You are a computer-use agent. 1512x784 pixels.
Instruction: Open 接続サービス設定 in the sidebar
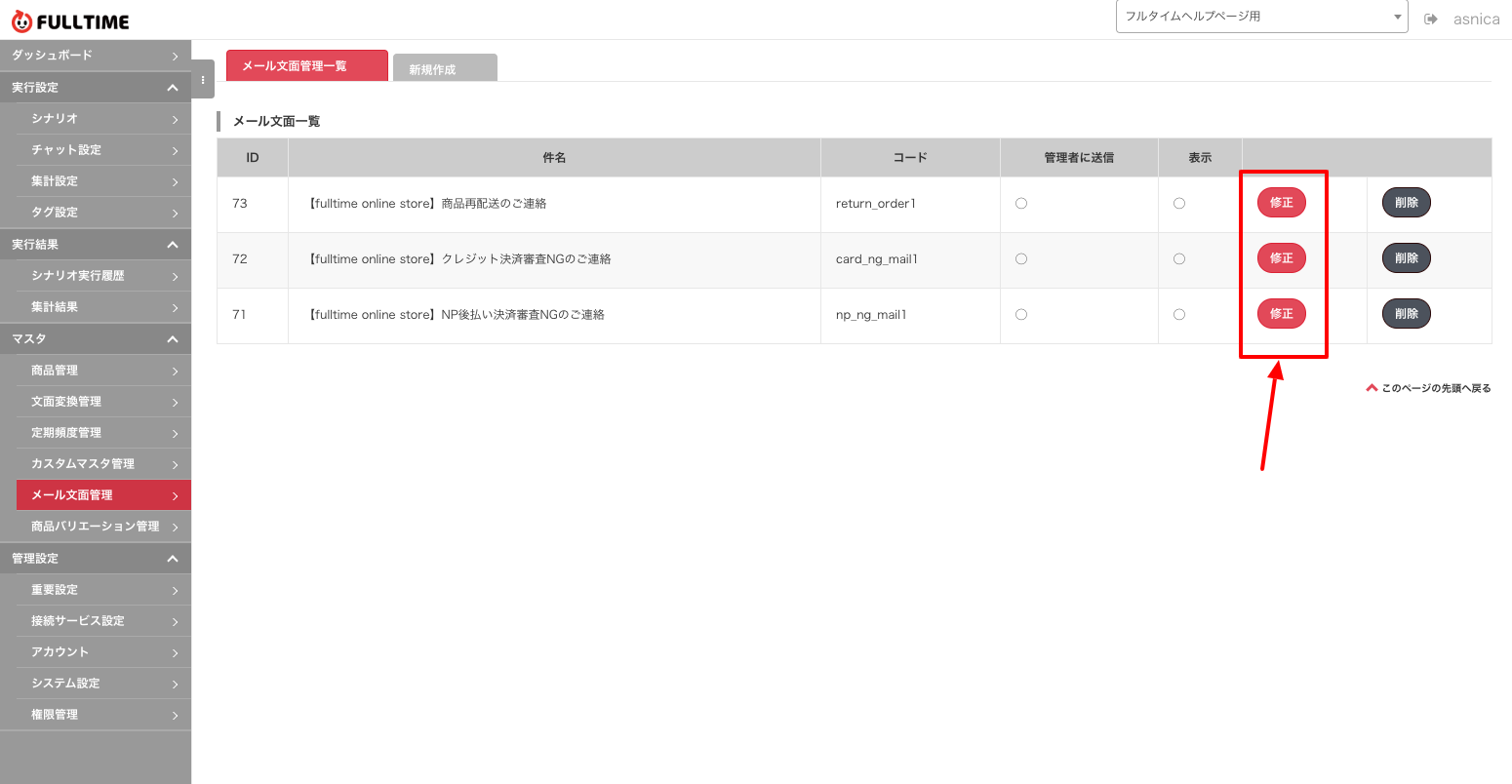[x=103, y=621]
